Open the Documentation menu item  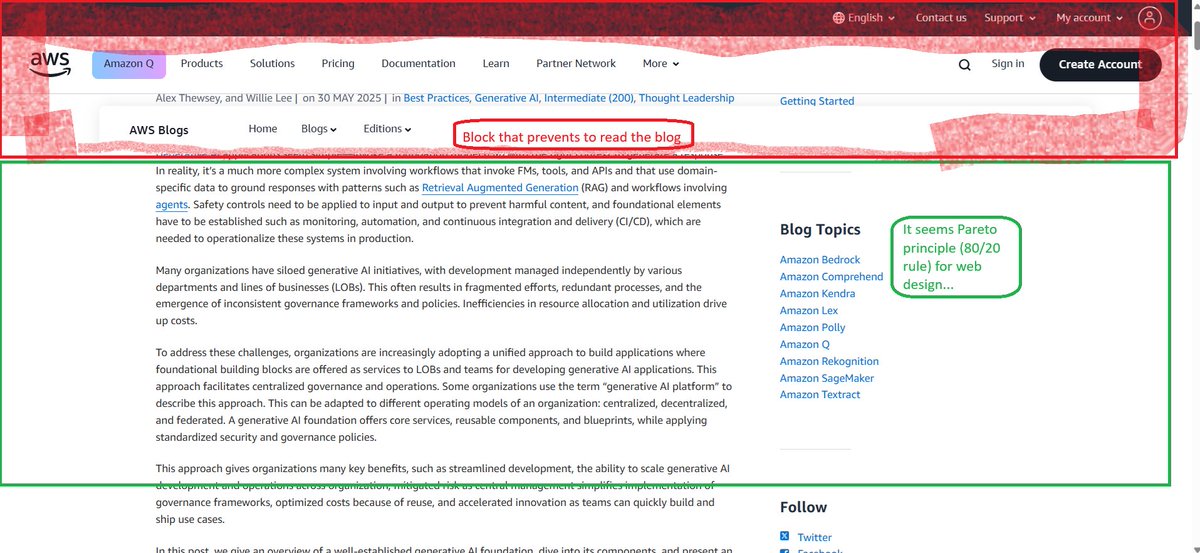click(418, 64)
